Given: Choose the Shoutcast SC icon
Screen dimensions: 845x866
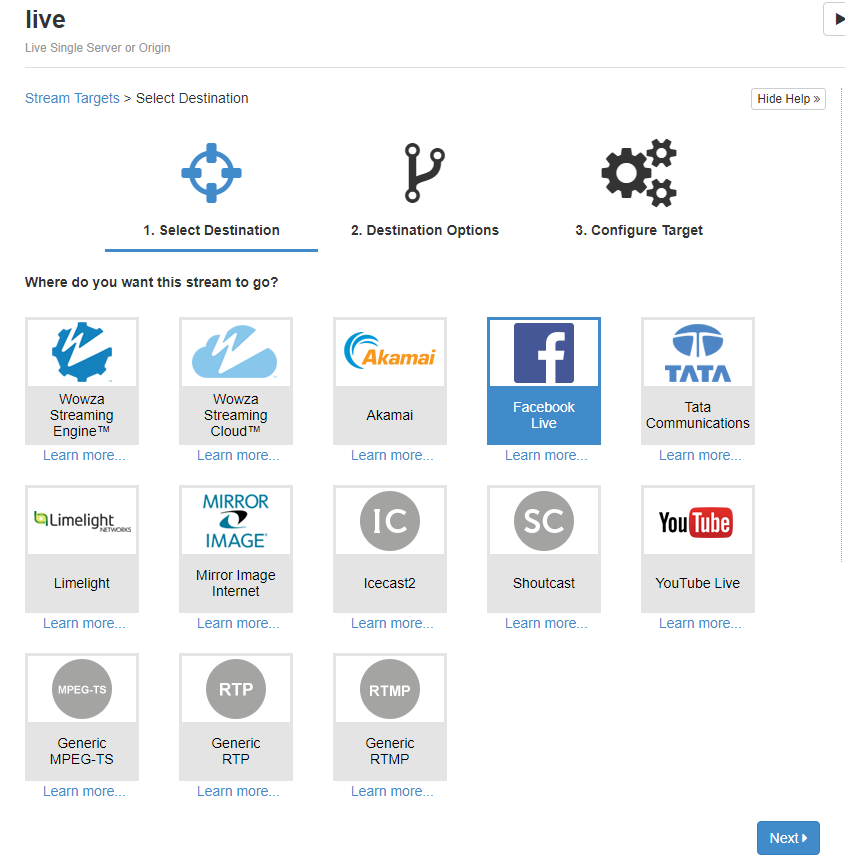Looking at the screenshot, I should click(544, 521).
